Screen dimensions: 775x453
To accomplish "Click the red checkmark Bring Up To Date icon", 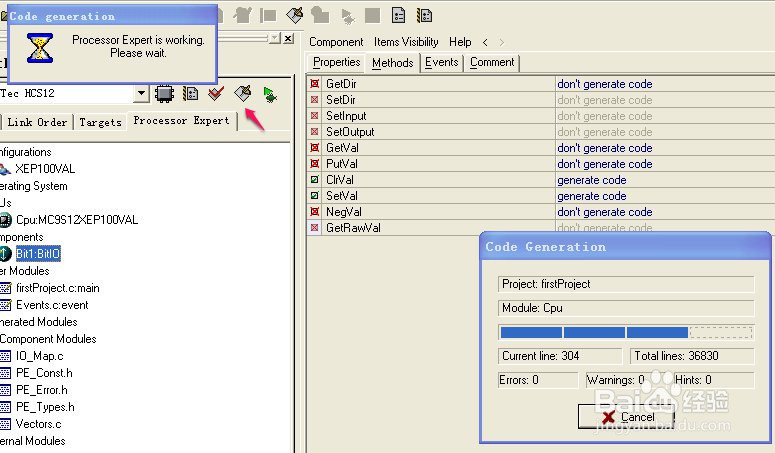I will (216, 93).
